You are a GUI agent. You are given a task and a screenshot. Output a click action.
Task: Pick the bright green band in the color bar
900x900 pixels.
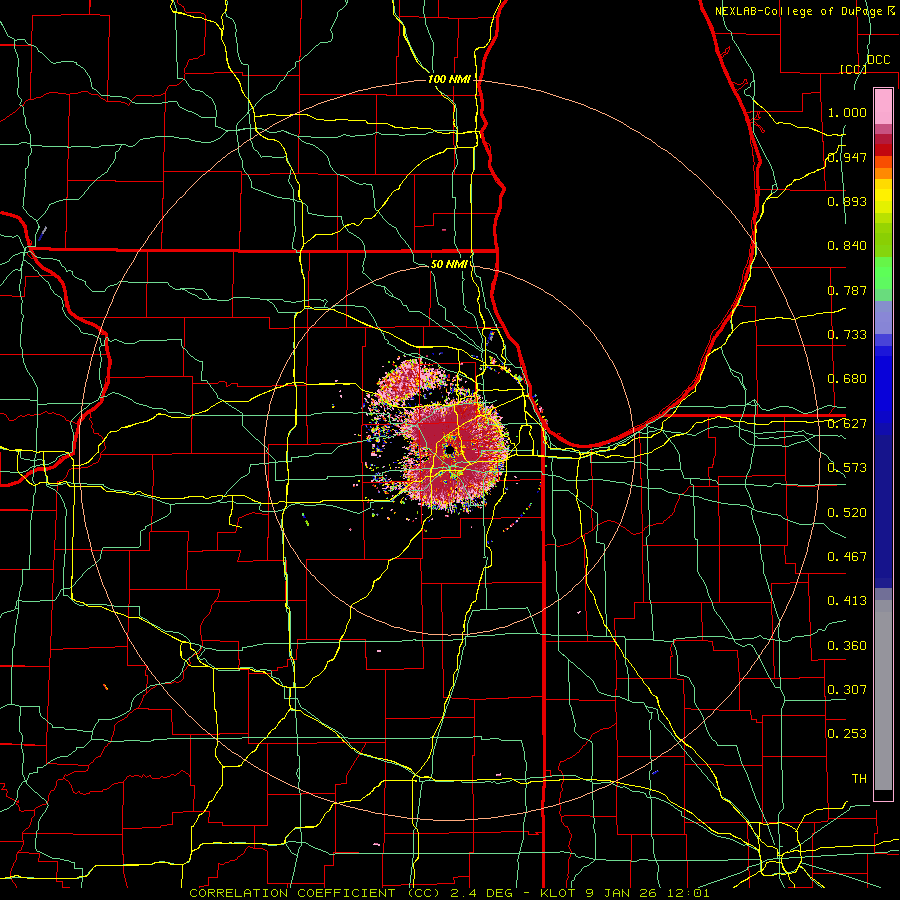pyautogui.click(x=883, y=273)
